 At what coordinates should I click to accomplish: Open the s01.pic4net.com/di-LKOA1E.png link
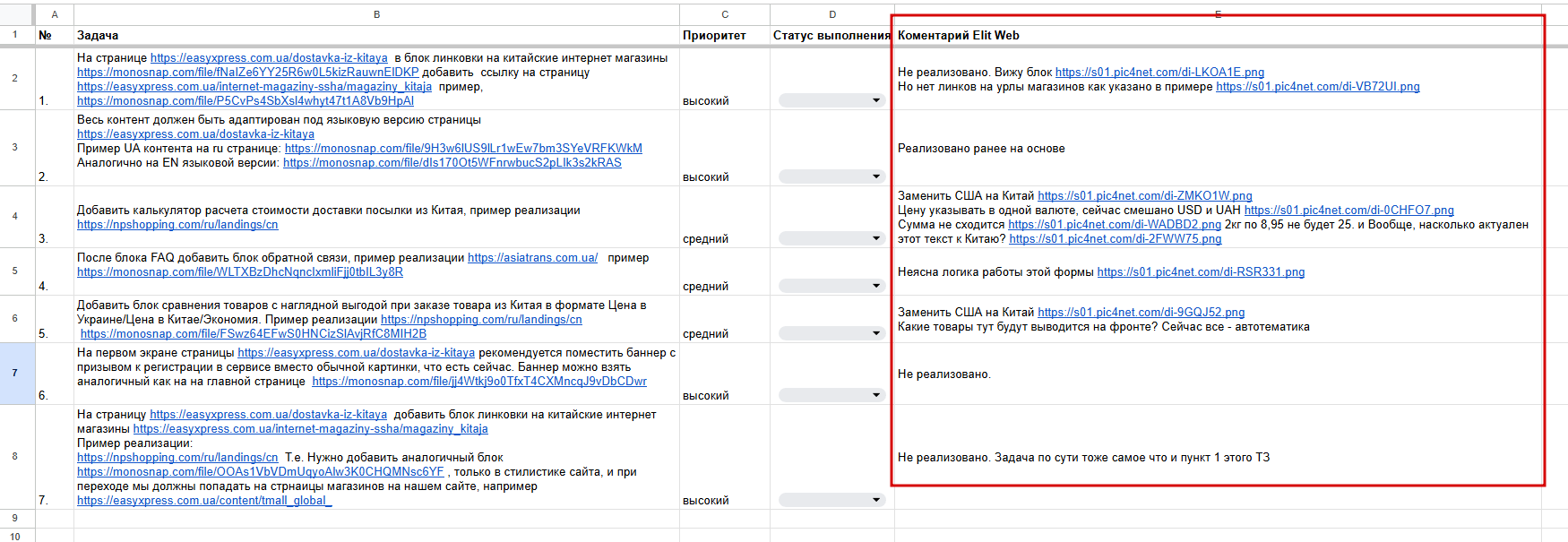[x=1159, y=73]
